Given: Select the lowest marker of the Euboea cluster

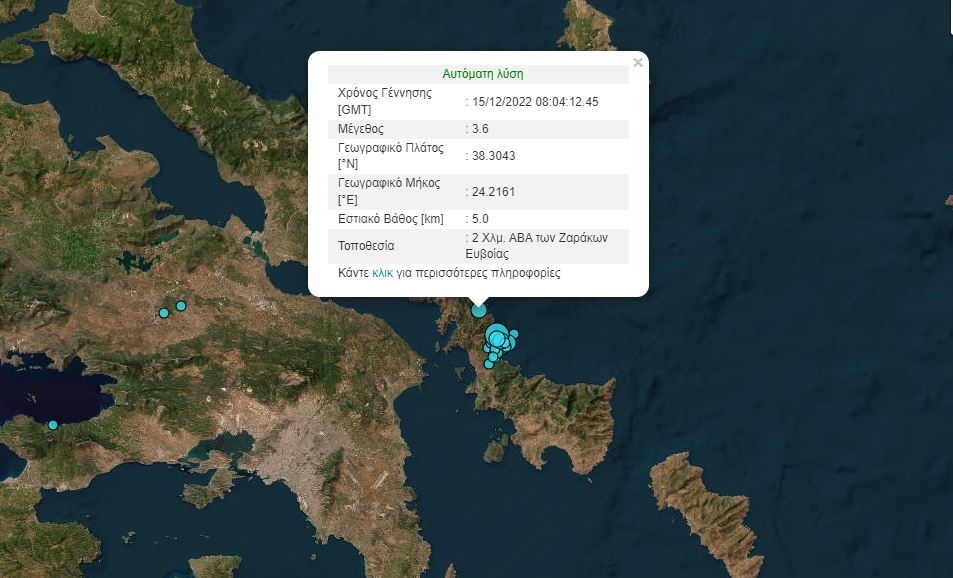Looking at the screenshot, I should pyautogui.click(x=488, y=364).
